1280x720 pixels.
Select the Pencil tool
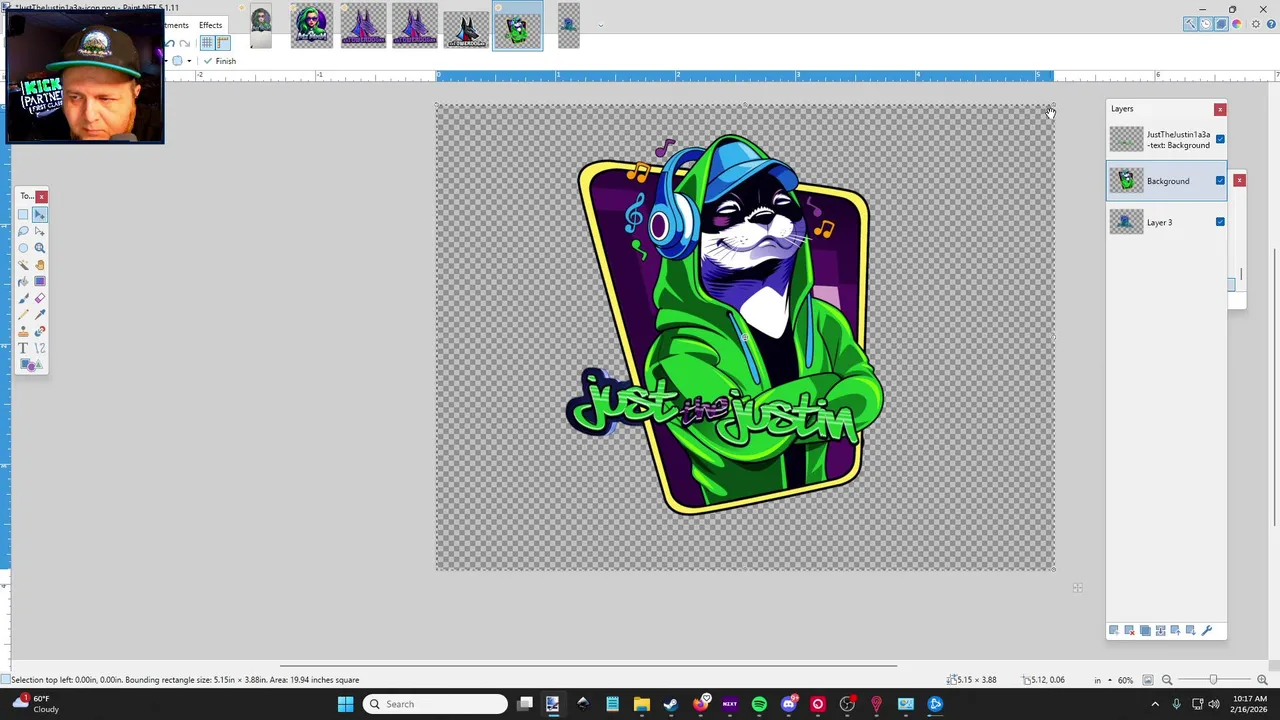pos(23,315)
